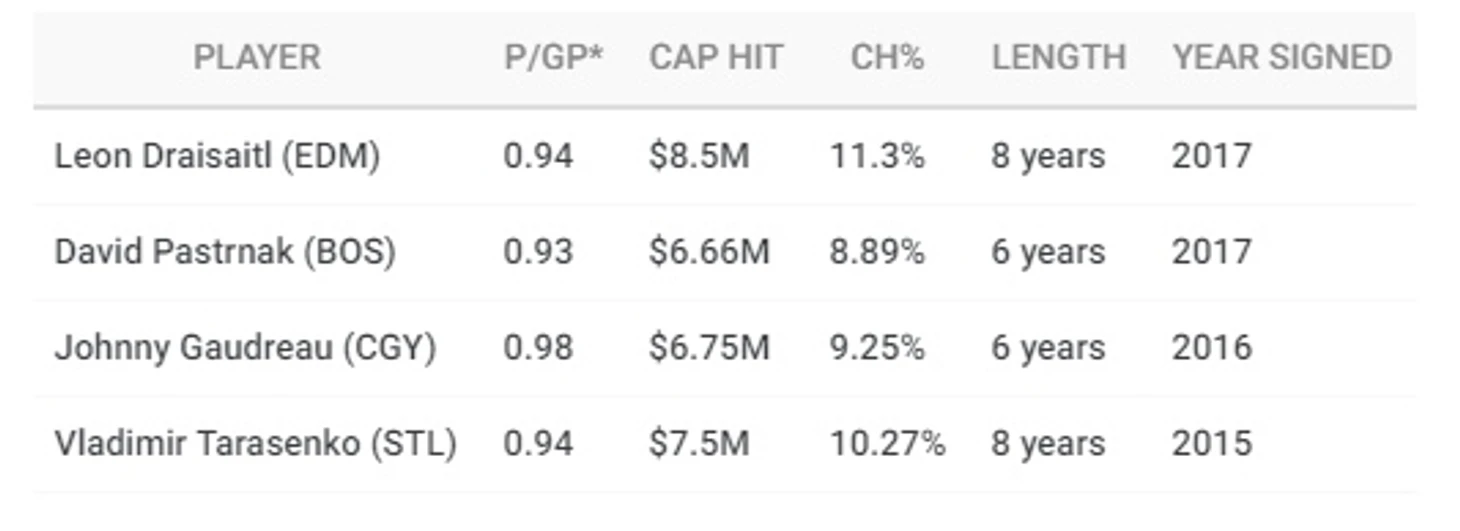Image resolution: width=1460 pixels, height=531 pixels.
Task: Click the $6.75M cap hit value
Action: (709, 347)
